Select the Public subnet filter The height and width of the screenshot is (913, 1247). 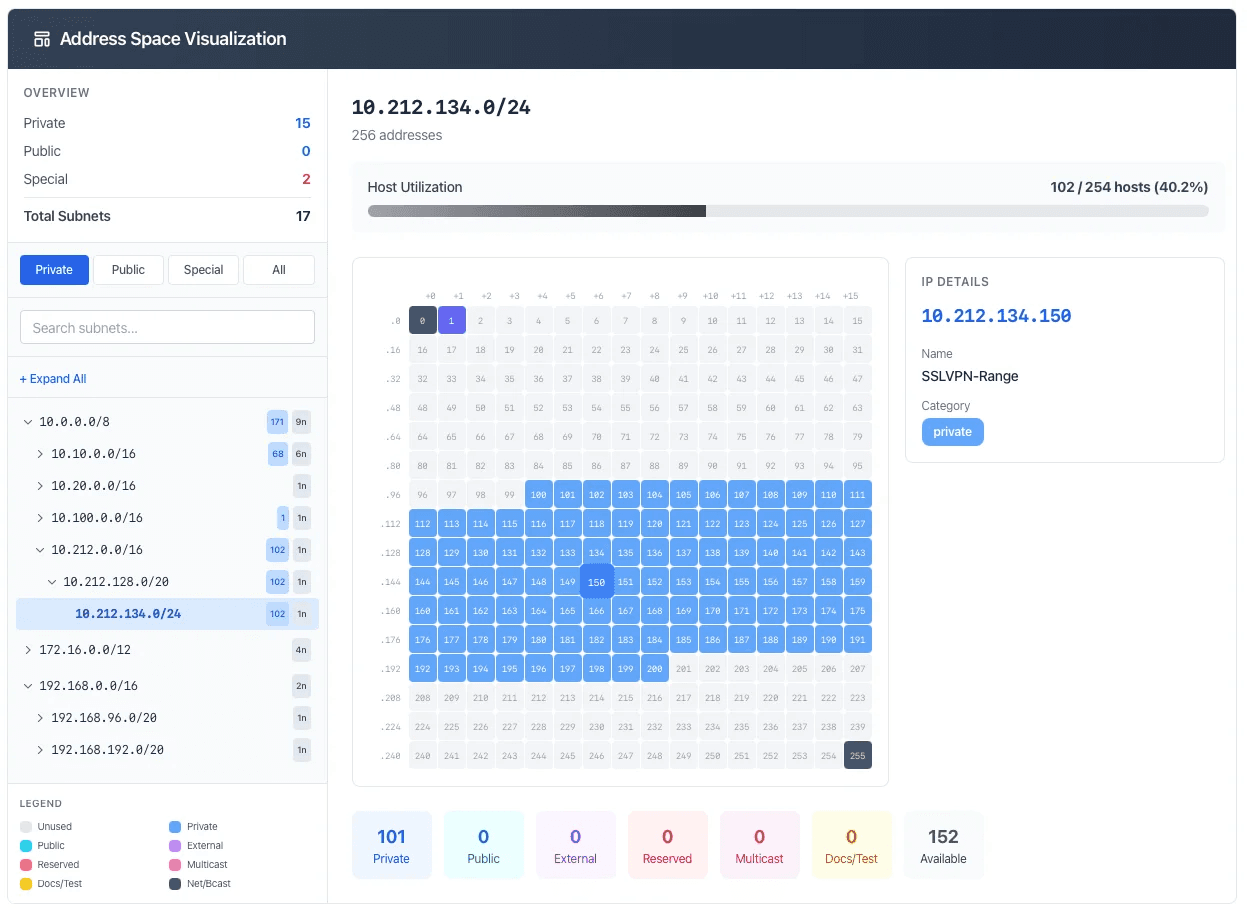tap(128, 269)
